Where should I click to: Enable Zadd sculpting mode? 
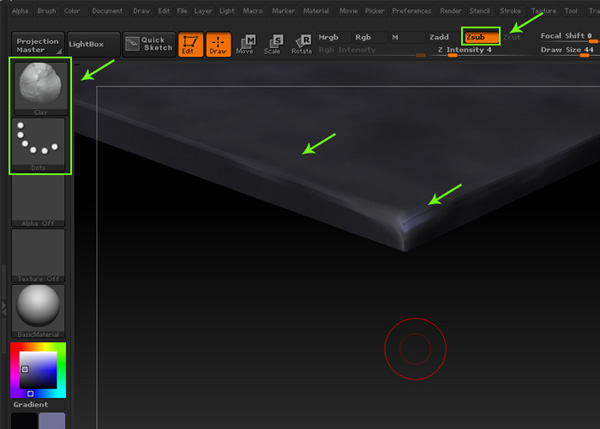pyautogui.click(x=439, y=37)
